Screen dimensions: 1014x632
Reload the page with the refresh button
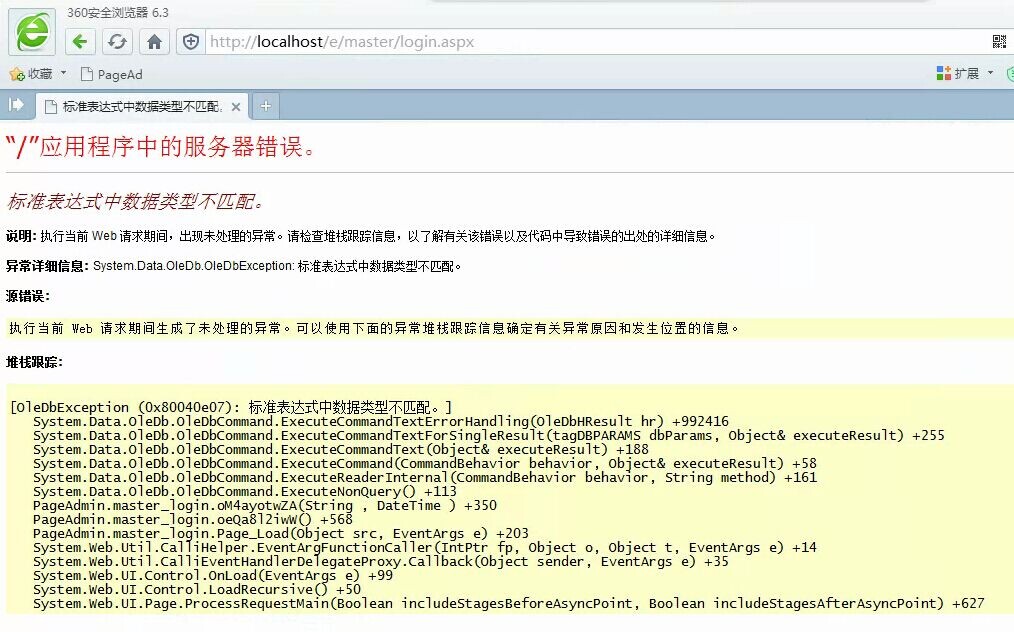click(118, 42)
